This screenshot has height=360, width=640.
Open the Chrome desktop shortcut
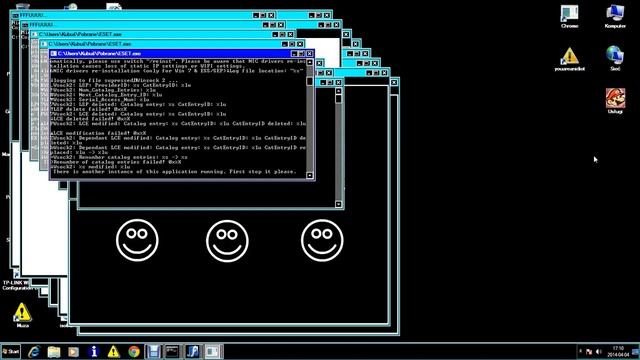[569, 17]
